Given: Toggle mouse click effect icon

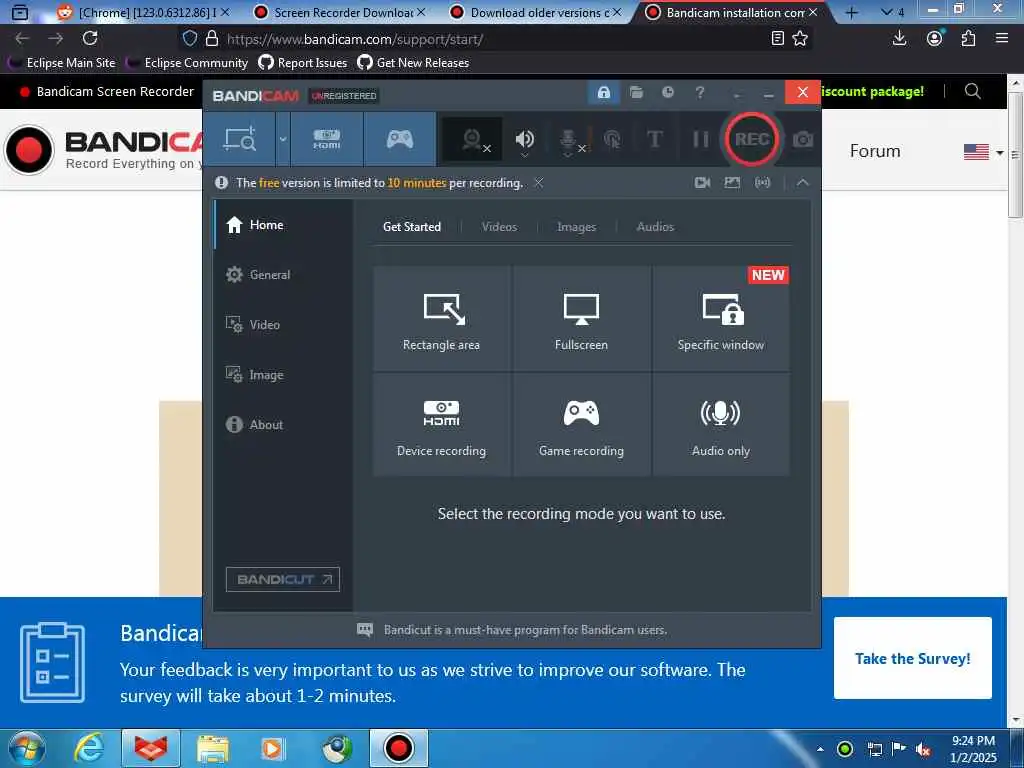Looking at the screenshot, I should pos(612,139).
